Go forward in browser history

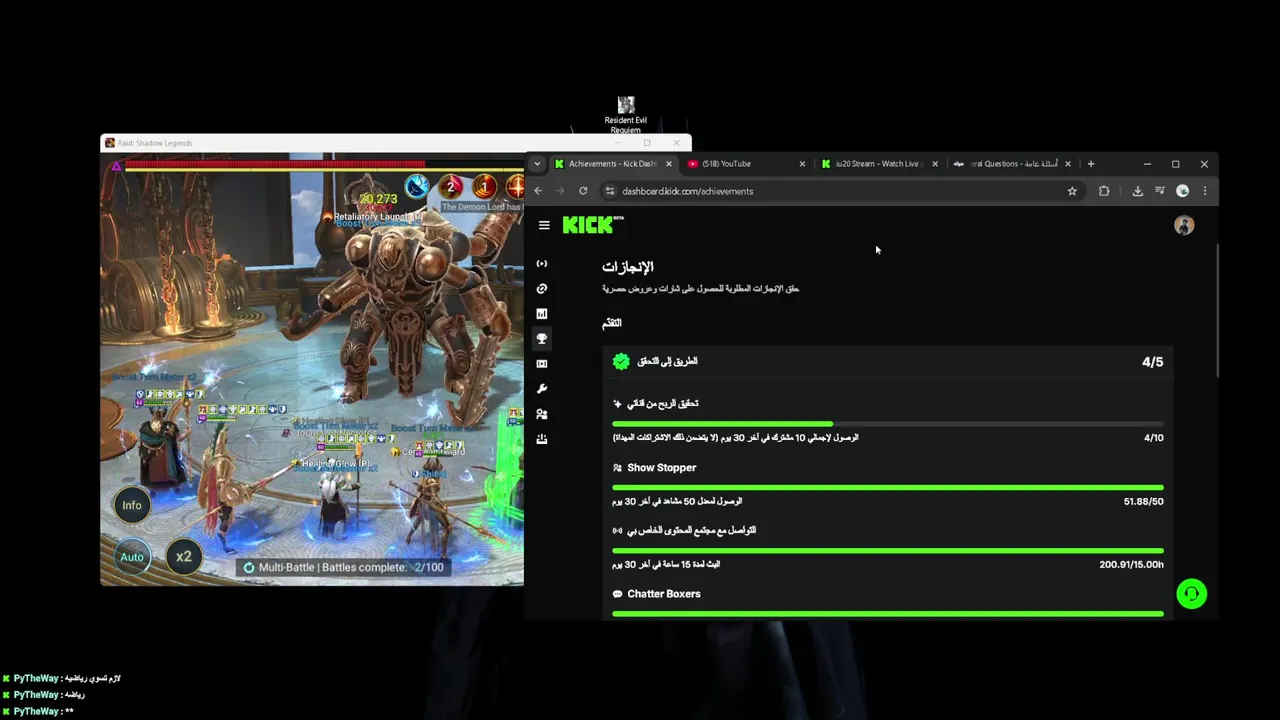coord(560,191)
